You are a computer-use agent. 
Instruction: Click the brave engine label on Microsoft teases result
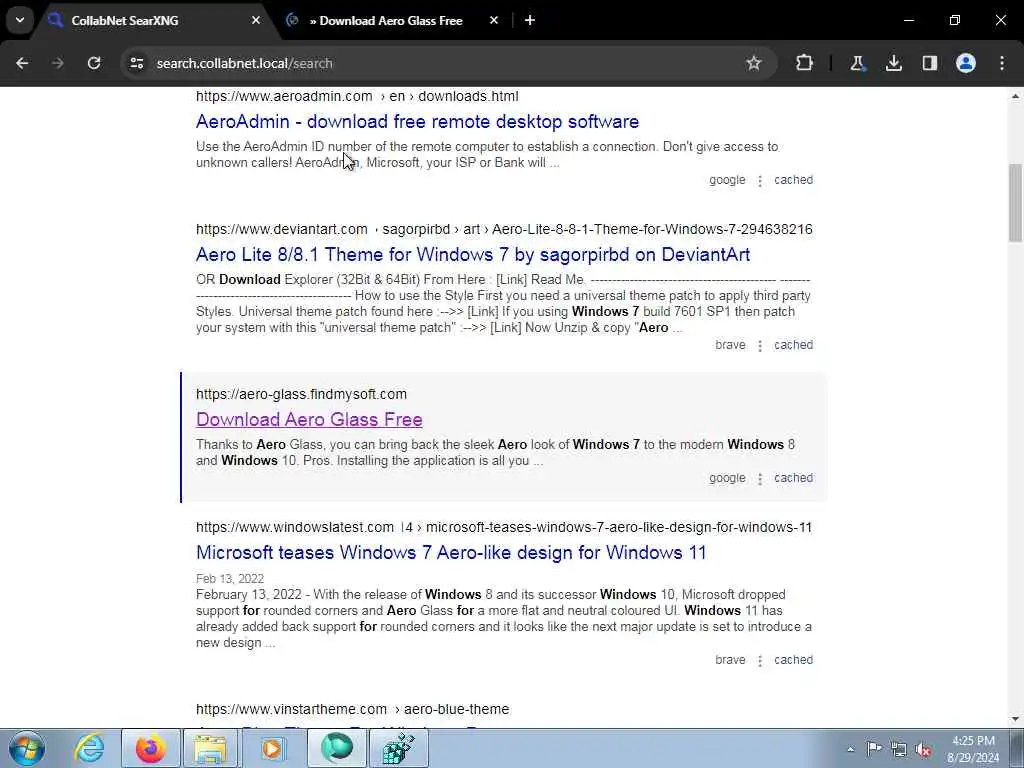(x=730, y=660)
